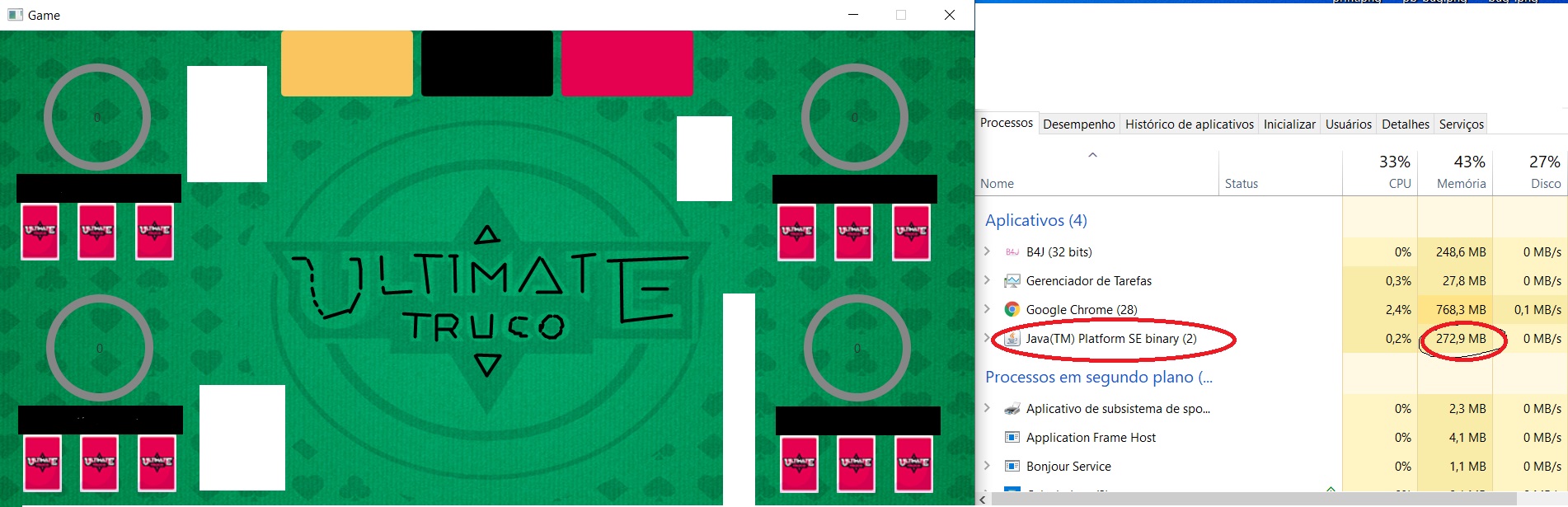
Task: Expand the B4J (32 bits) process
Action: [x=987, y=251]
